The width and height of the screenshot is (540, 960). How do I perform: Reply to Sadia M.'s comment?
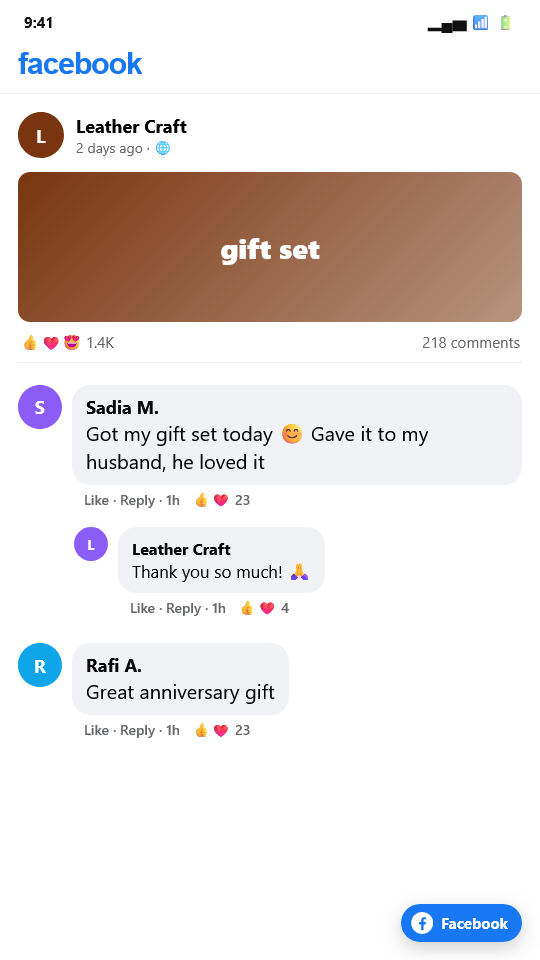tap(137, 500)
